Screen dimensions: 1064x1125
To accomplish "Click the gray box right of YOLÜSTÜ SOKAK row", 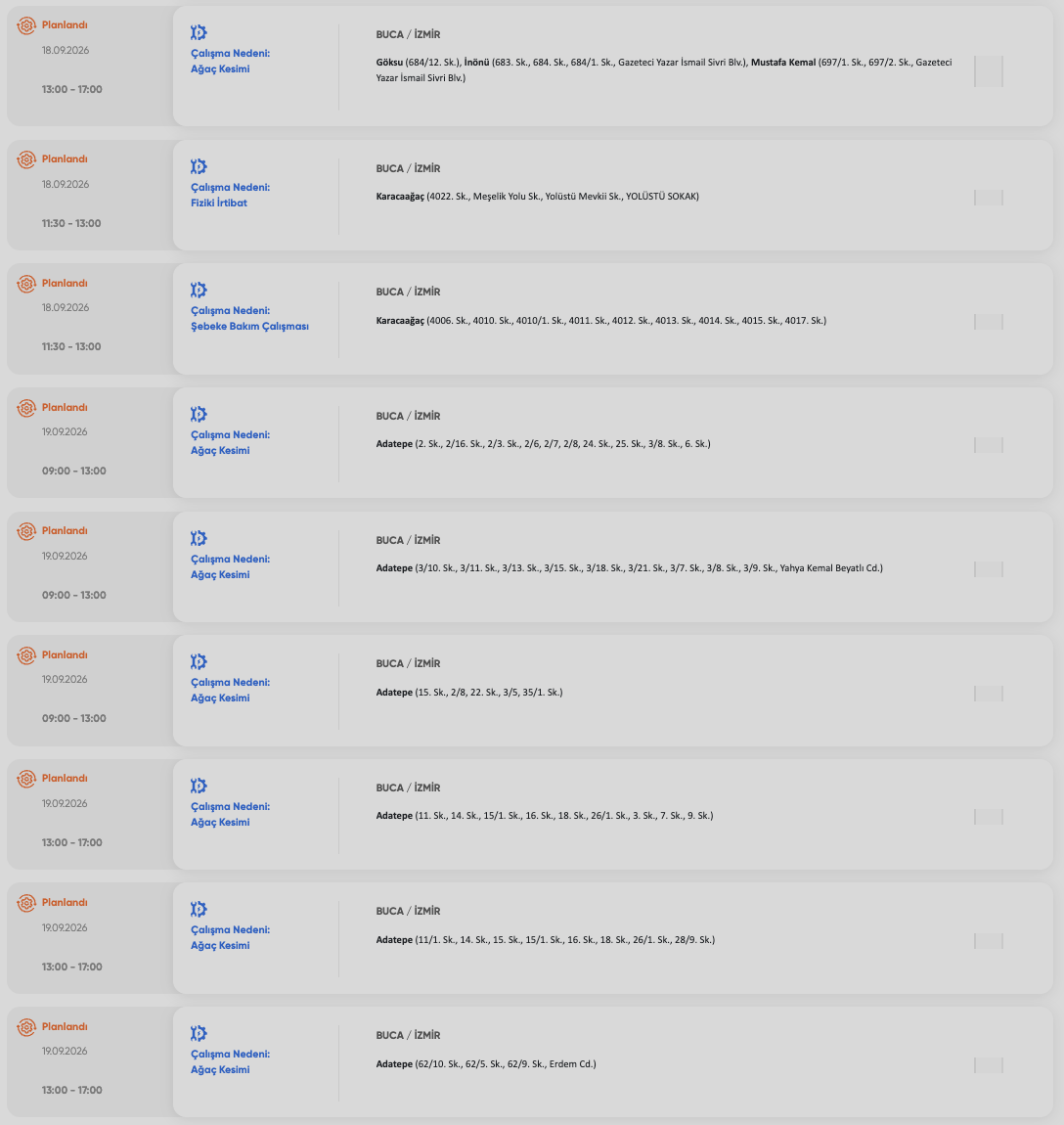I will (989, 198).
